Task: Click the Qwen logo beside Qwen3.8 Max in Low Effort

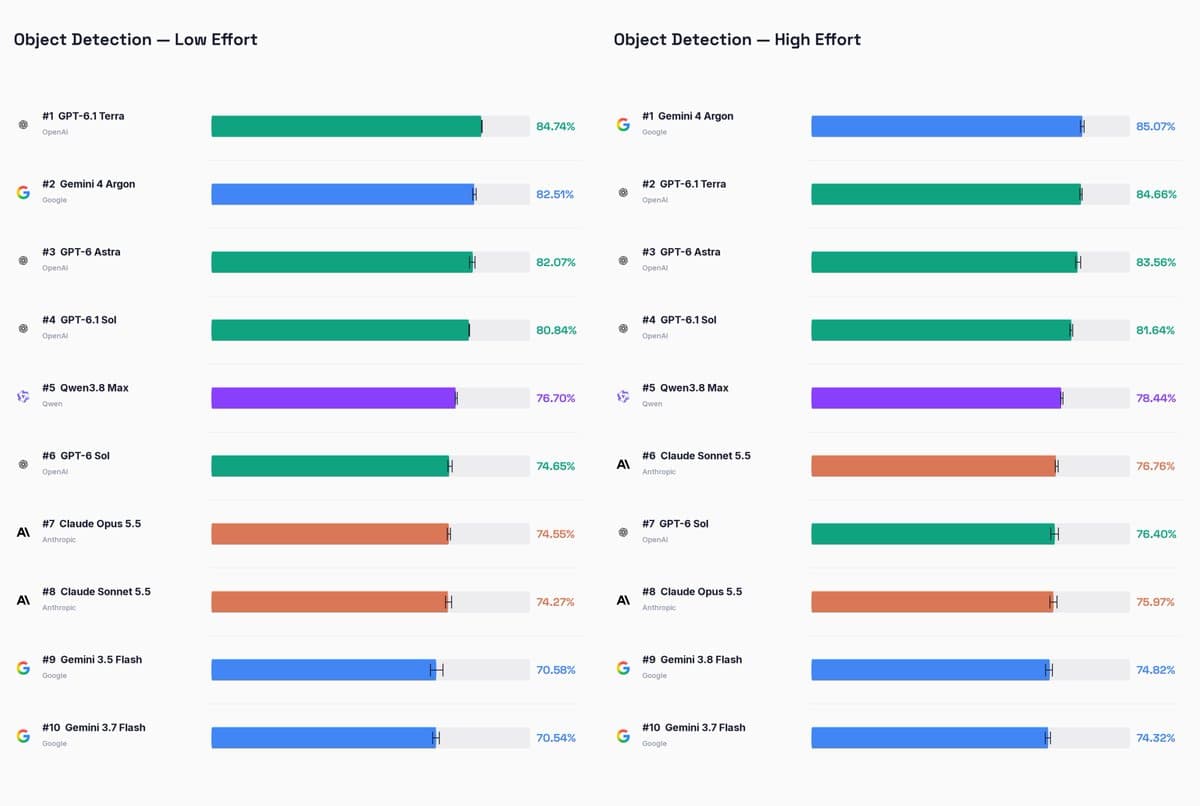Action: pos(23,396)
